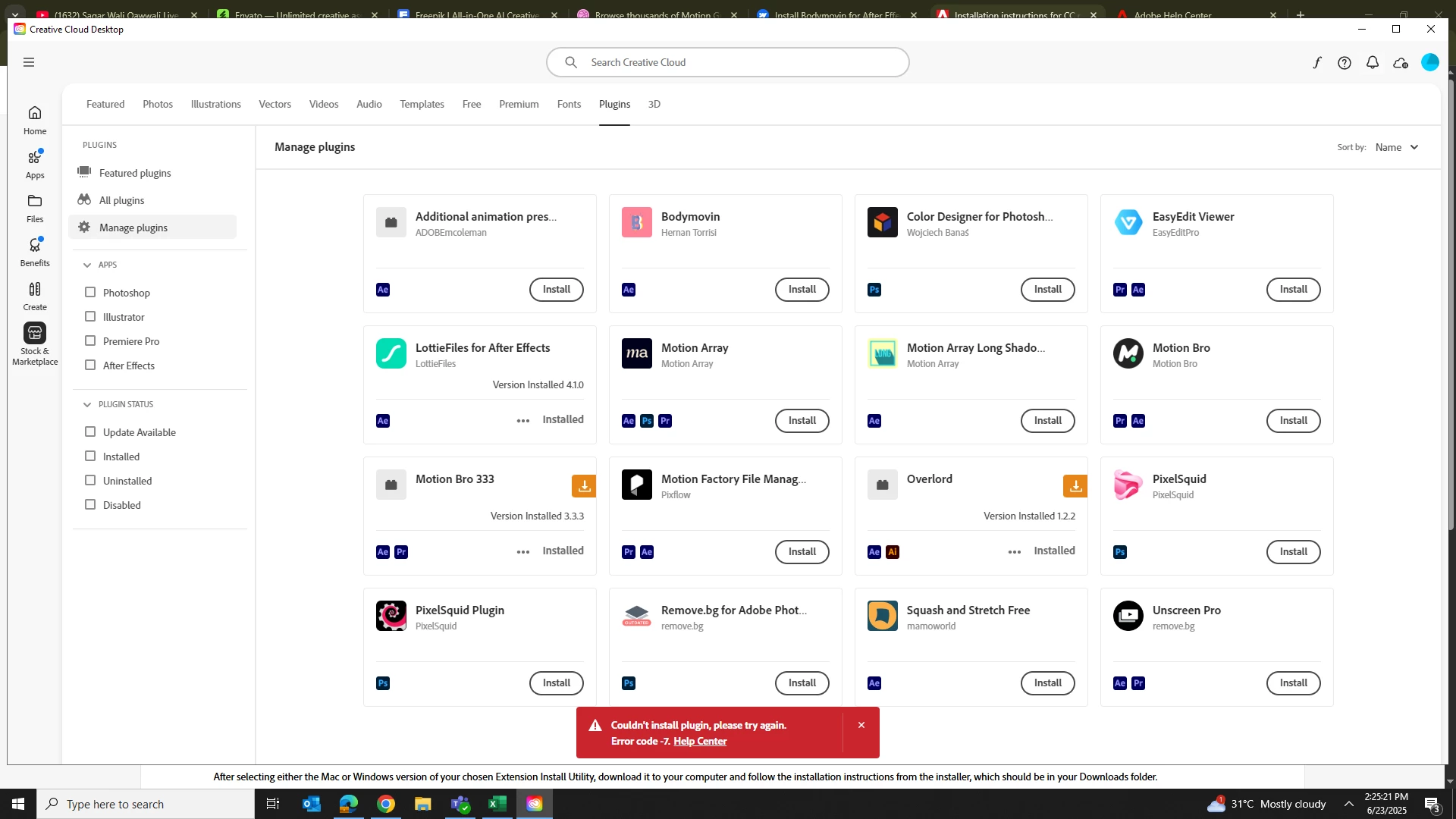
Task: Enable the After Effects filter checkbox
Action: pyautogui.click(x=90, y=366)
